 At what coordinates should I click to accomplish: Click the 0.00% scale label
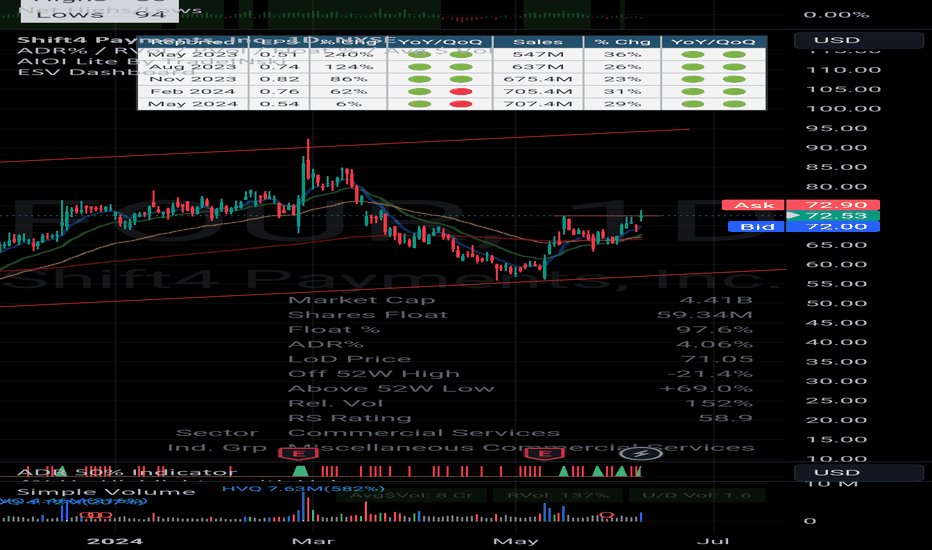click(x=836, y=15)
